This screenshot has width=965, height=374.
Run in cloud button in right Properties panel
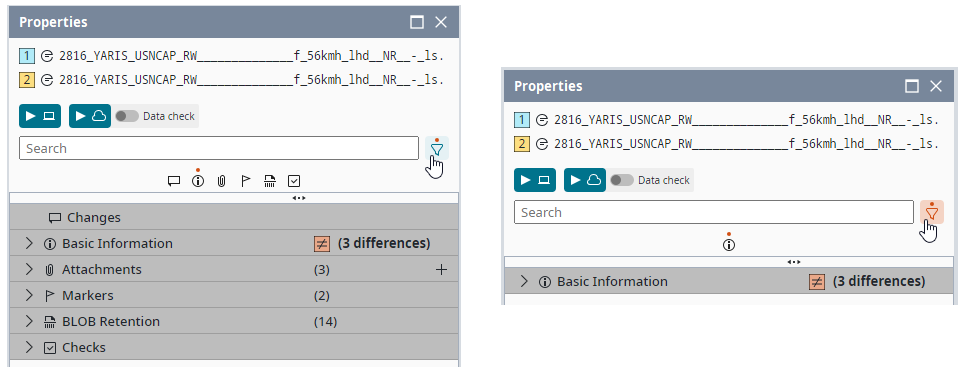pos(585,180)
